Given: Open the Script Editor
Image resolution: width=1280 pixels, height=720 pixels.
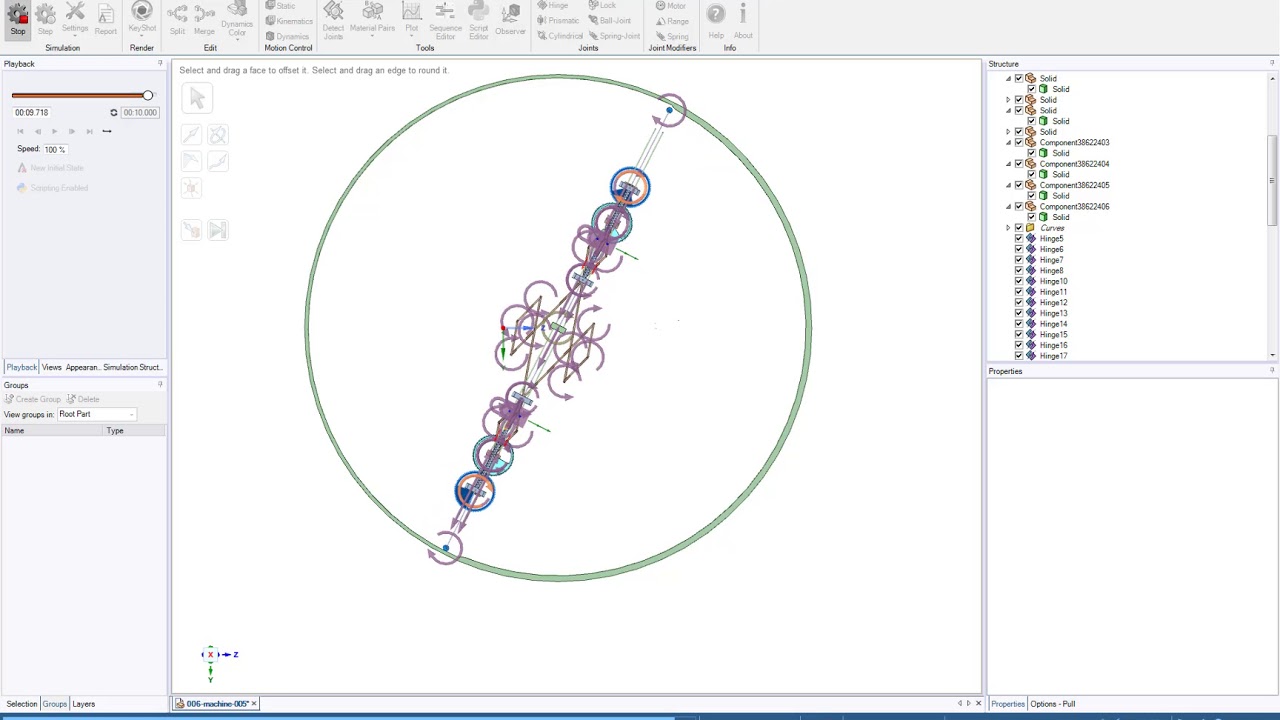Looking at the screenshot, I should (478, 20).
